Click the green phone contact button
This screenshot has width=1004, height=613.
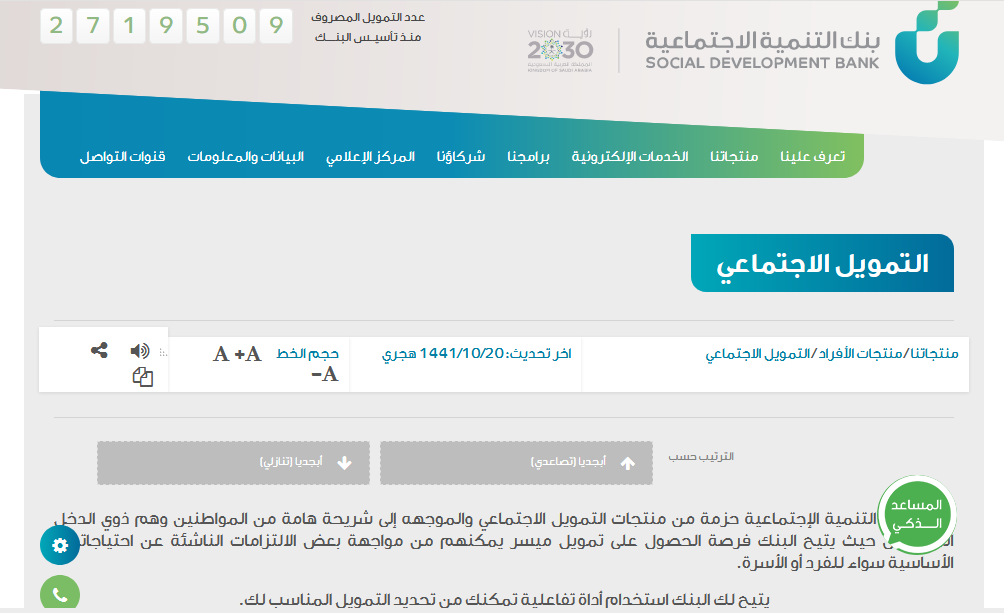(x=60, y=595)
